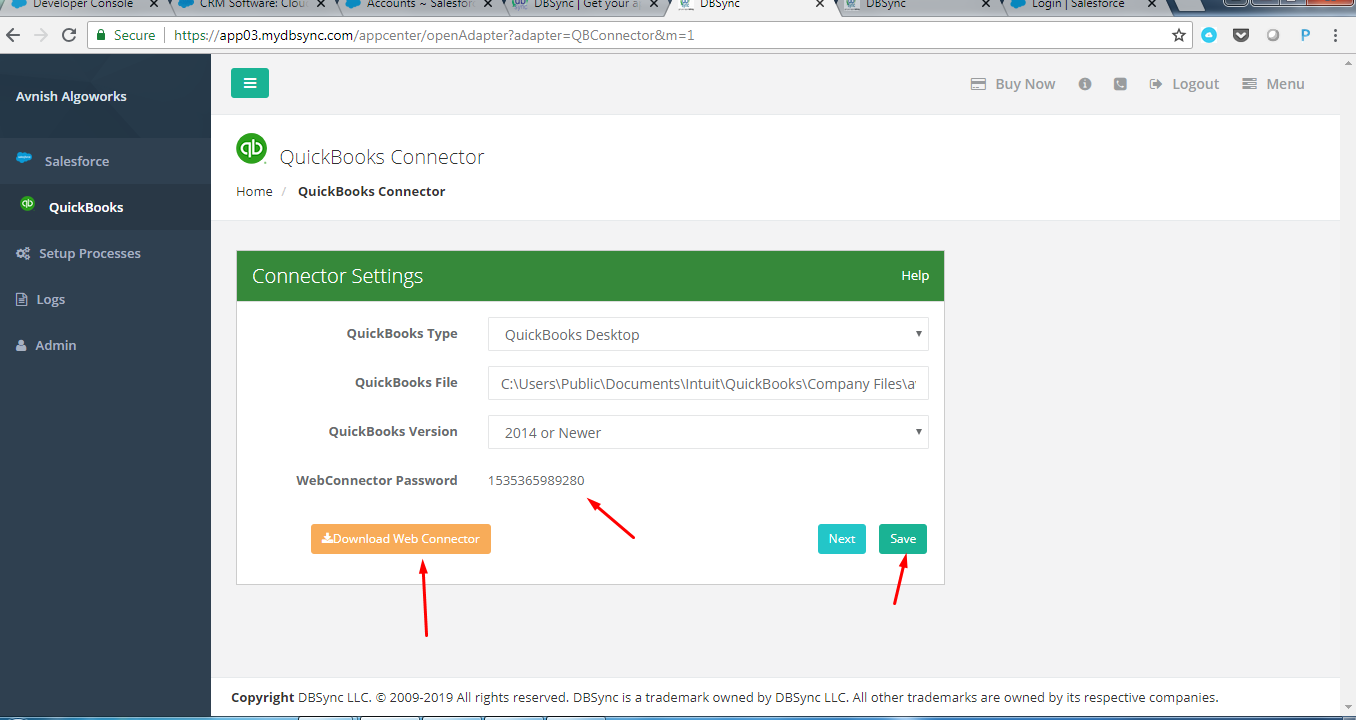The image size is (1356, 720).
Task: Click the green Save button
Action: pyautogui.click(x=902, y=539)
